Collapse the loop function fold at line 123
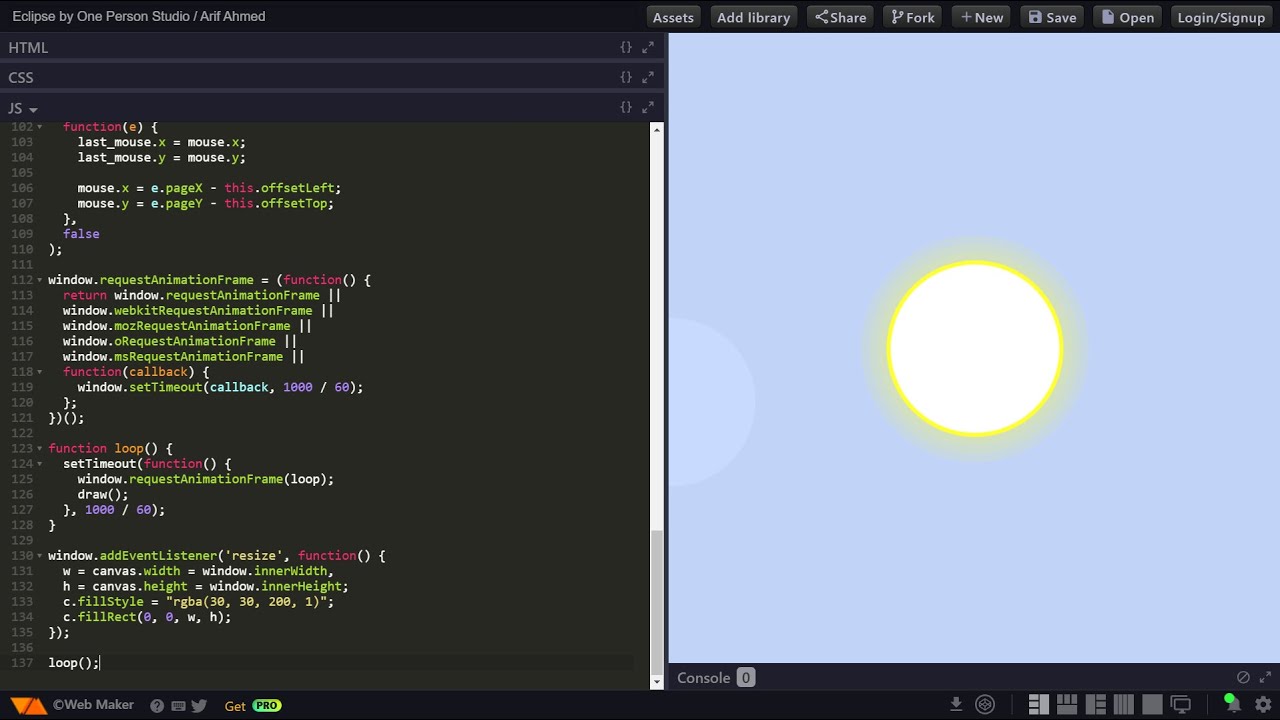The height and width of the screenshot is (720, 1280). tap(40, 449)
